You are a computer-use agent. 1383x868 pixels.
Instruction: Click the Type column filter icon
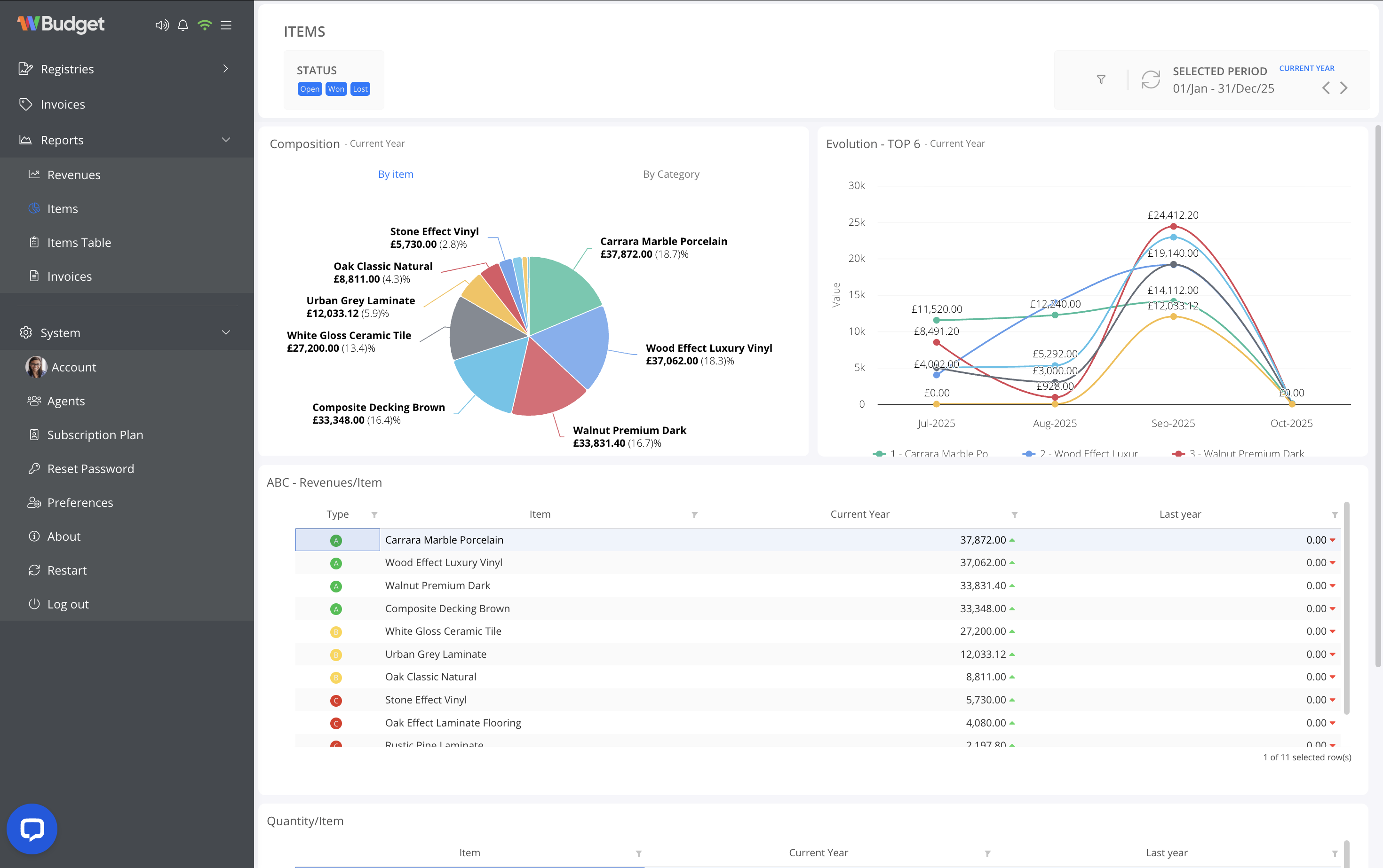(x=374, y=515)
